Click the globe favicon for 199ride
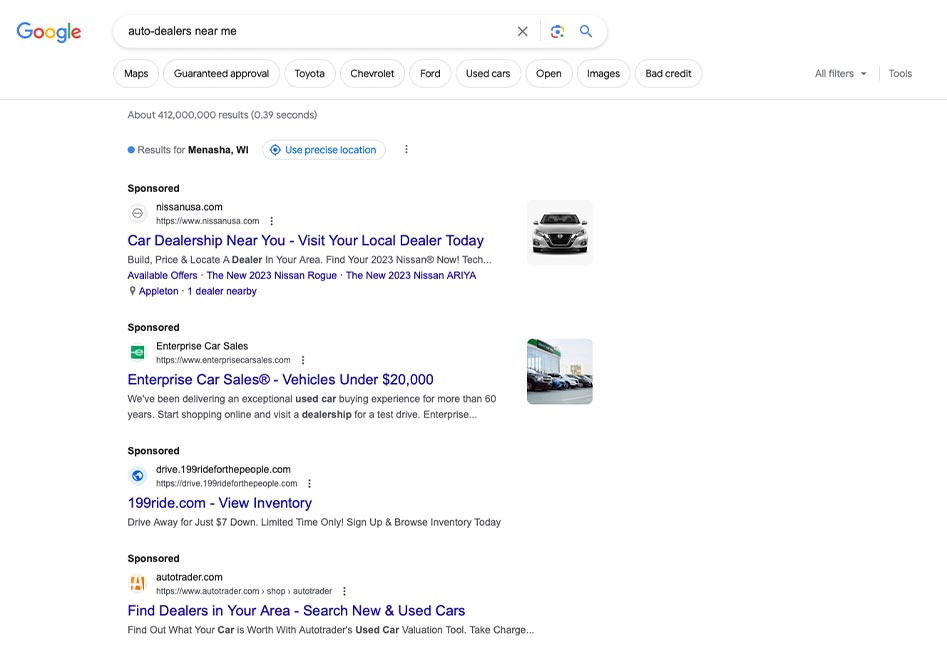The width and height of the screenshot is (947, 664). [x=138, y=475]
